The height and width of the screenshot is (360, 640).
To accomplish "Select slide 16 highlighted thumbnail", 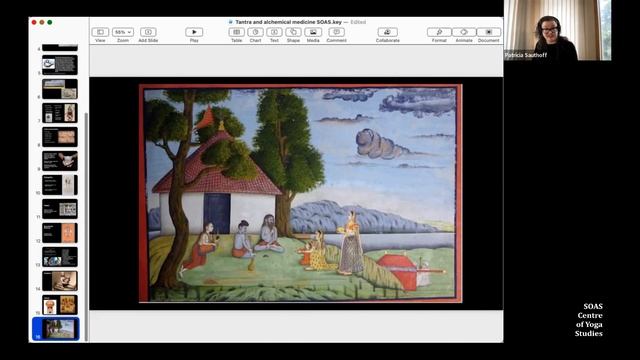I will tap(60, 329).
